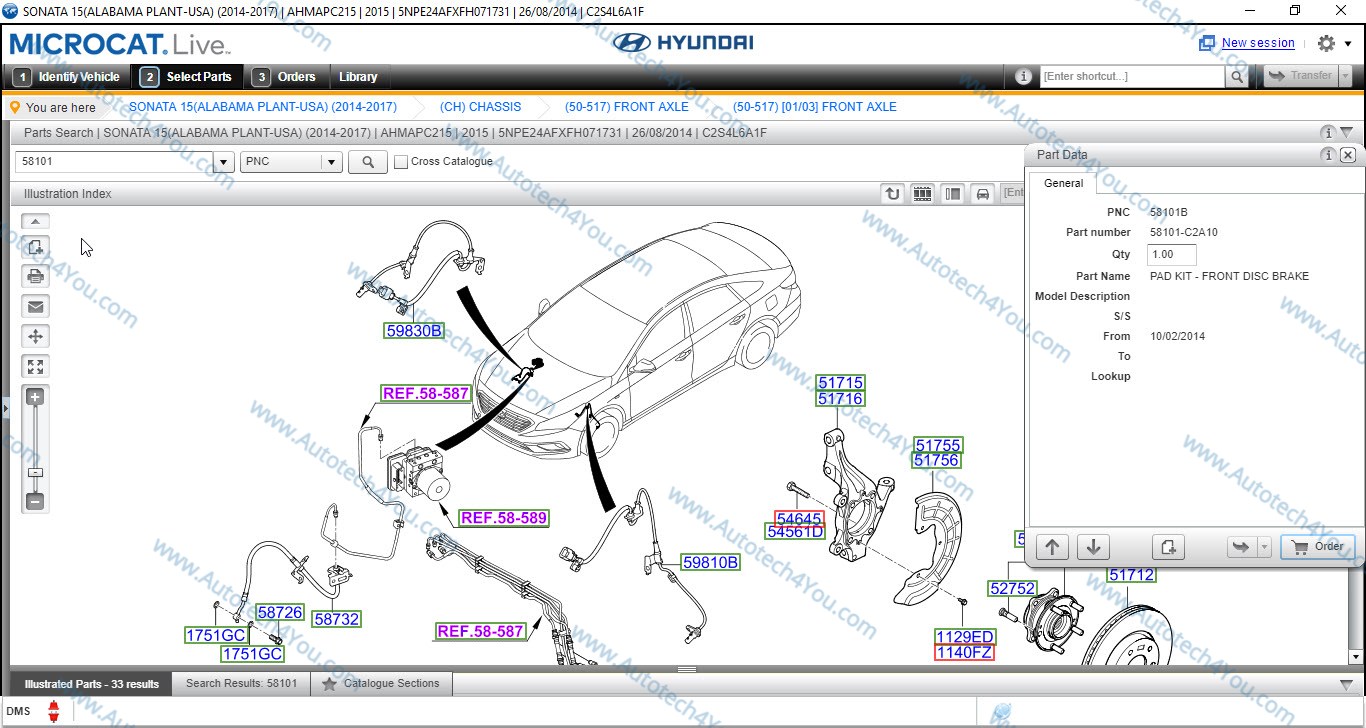The width and height of the screenshot is (1366, 728).
Task: Open the filmstrip thumbnail index view
Action: pos(921,193)
